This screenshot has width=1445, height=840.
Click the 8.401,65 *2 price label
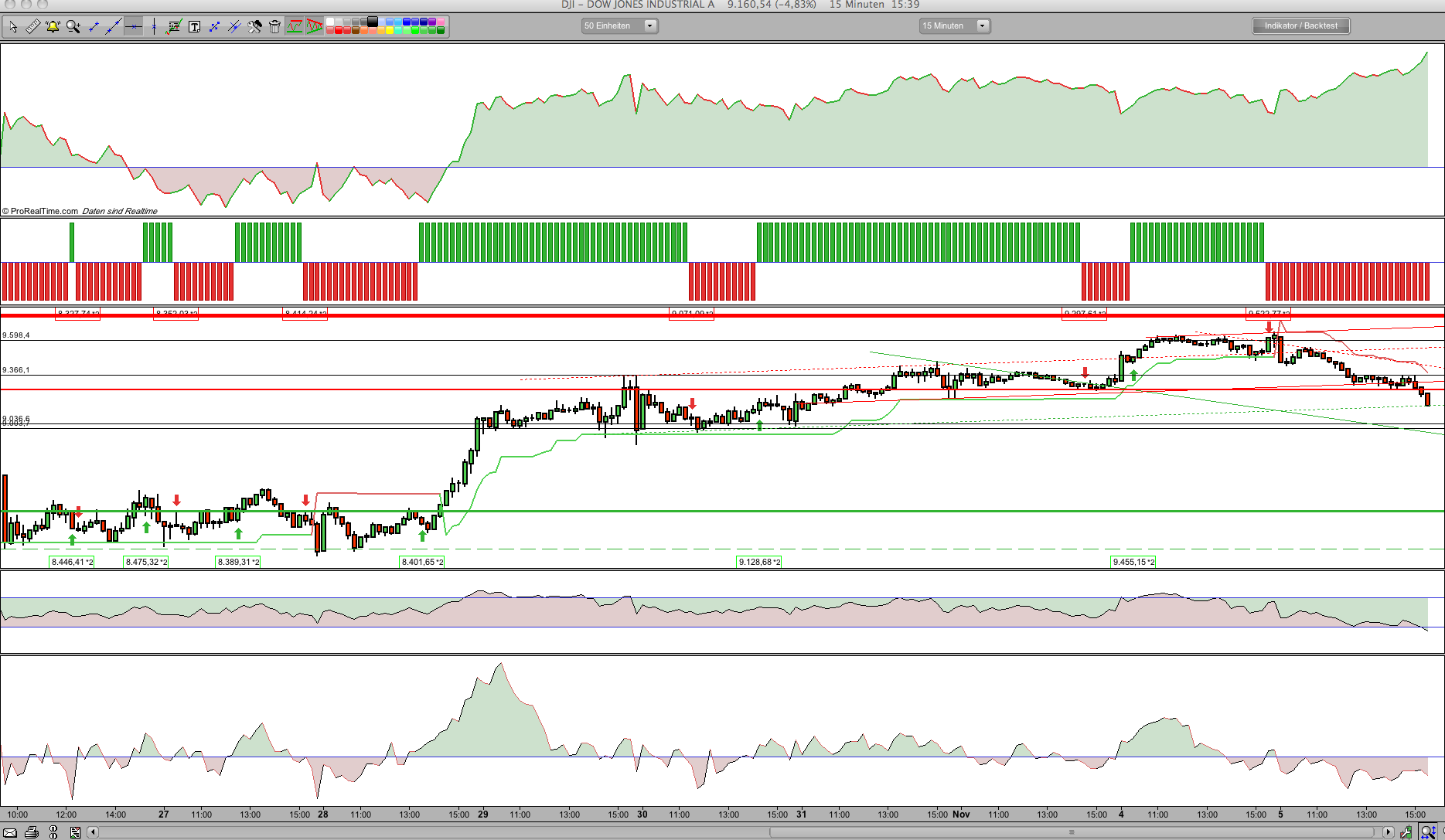coord(422,562)
